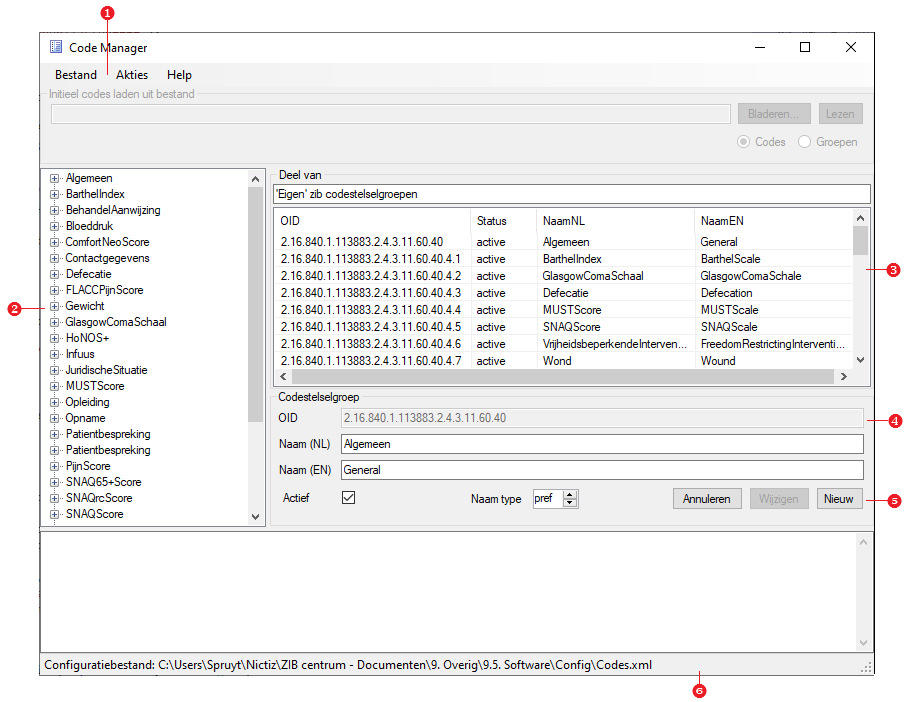
Task: Click the Annuleren button
Action: click(706, 498)
